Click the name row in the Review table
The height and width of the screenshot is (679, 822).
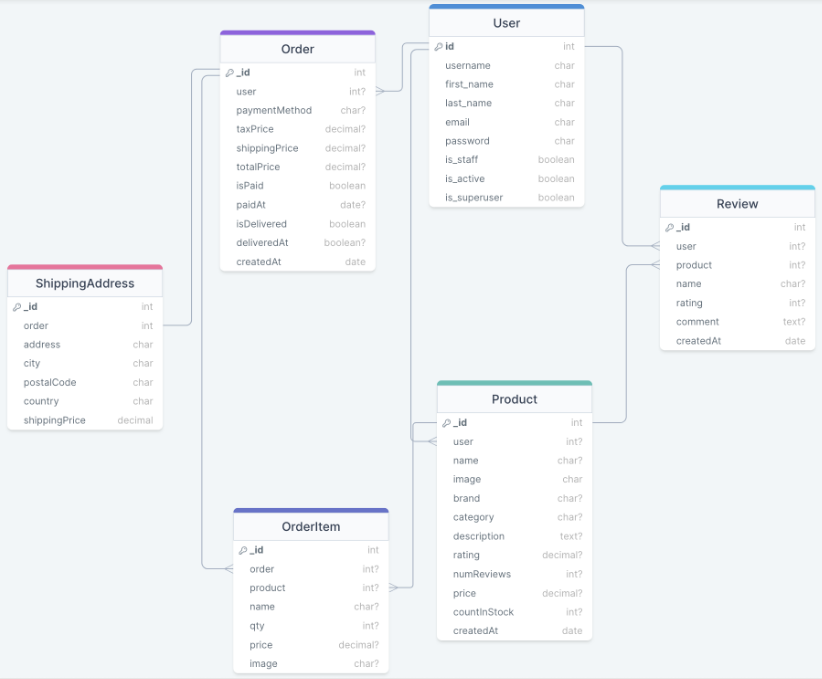point(737,284)
